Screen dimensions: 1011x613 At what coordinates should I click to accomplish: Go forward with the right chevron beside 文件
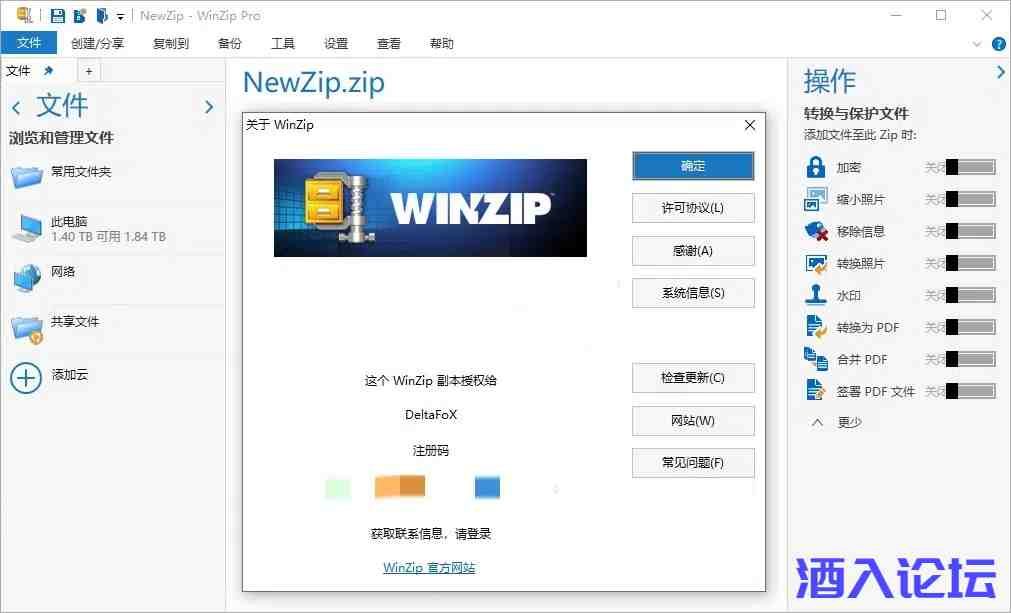point(209,107)
